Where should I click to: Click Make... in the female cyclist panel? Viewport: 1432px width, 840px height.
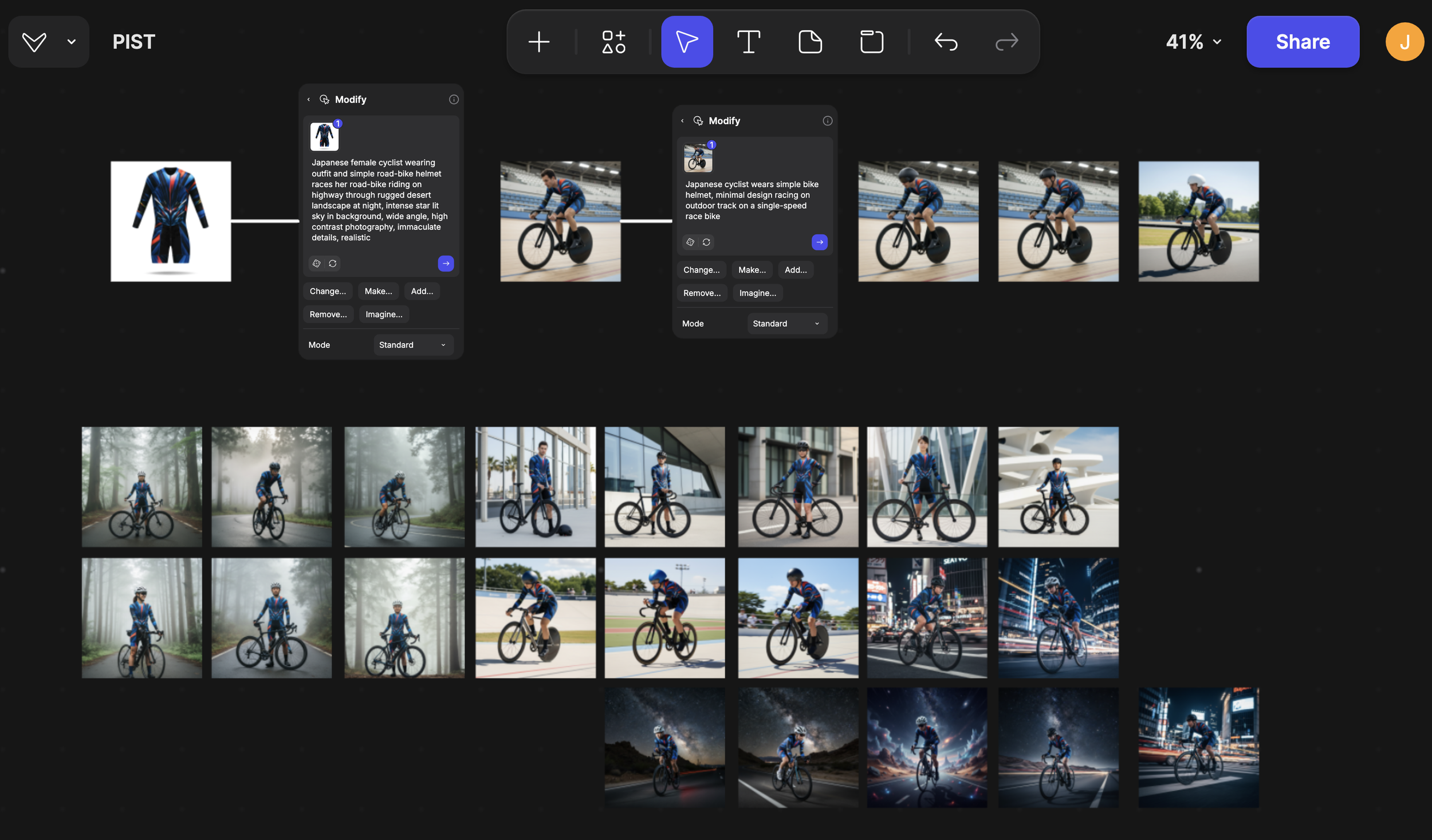[379, 291]
